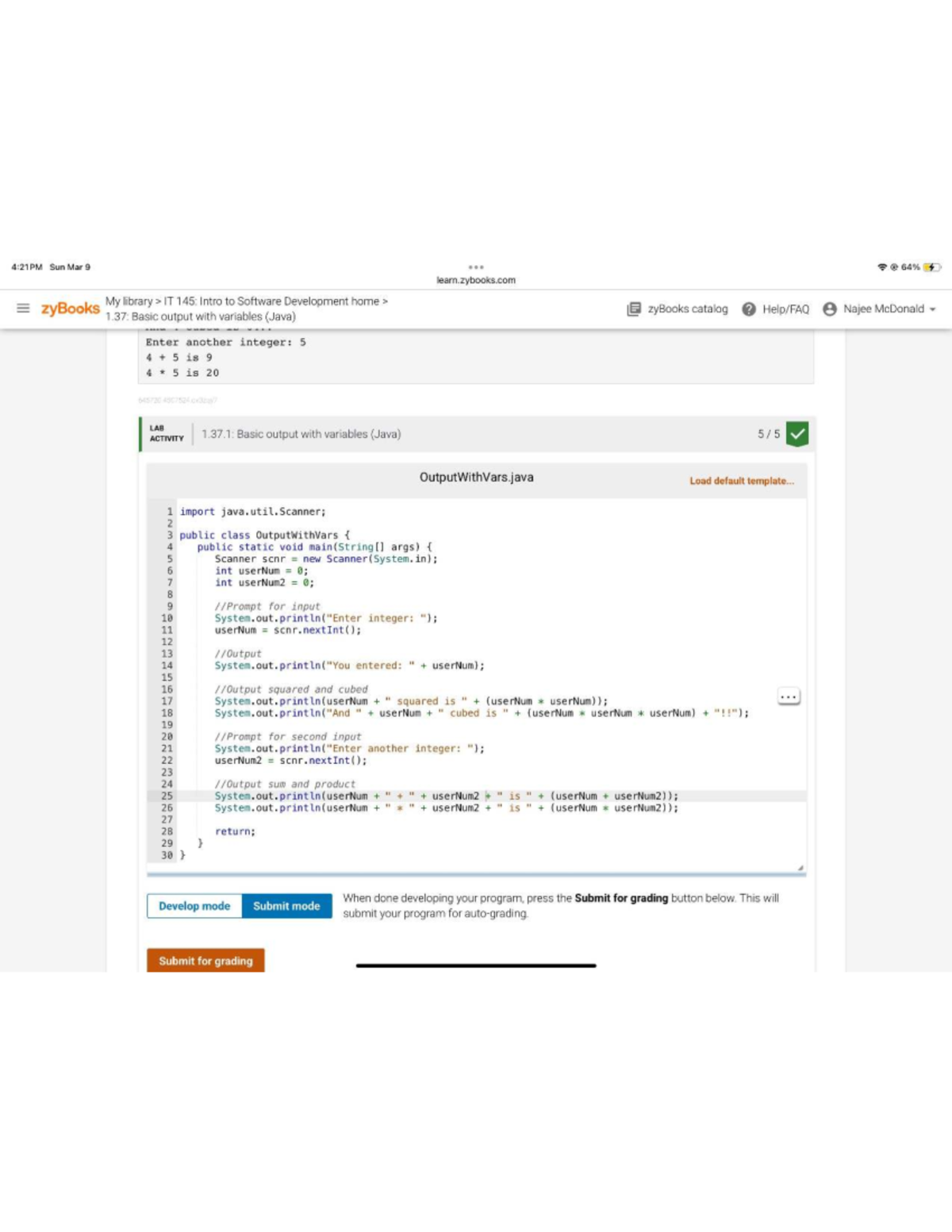Click the zyBooks logo

point(70,309)
